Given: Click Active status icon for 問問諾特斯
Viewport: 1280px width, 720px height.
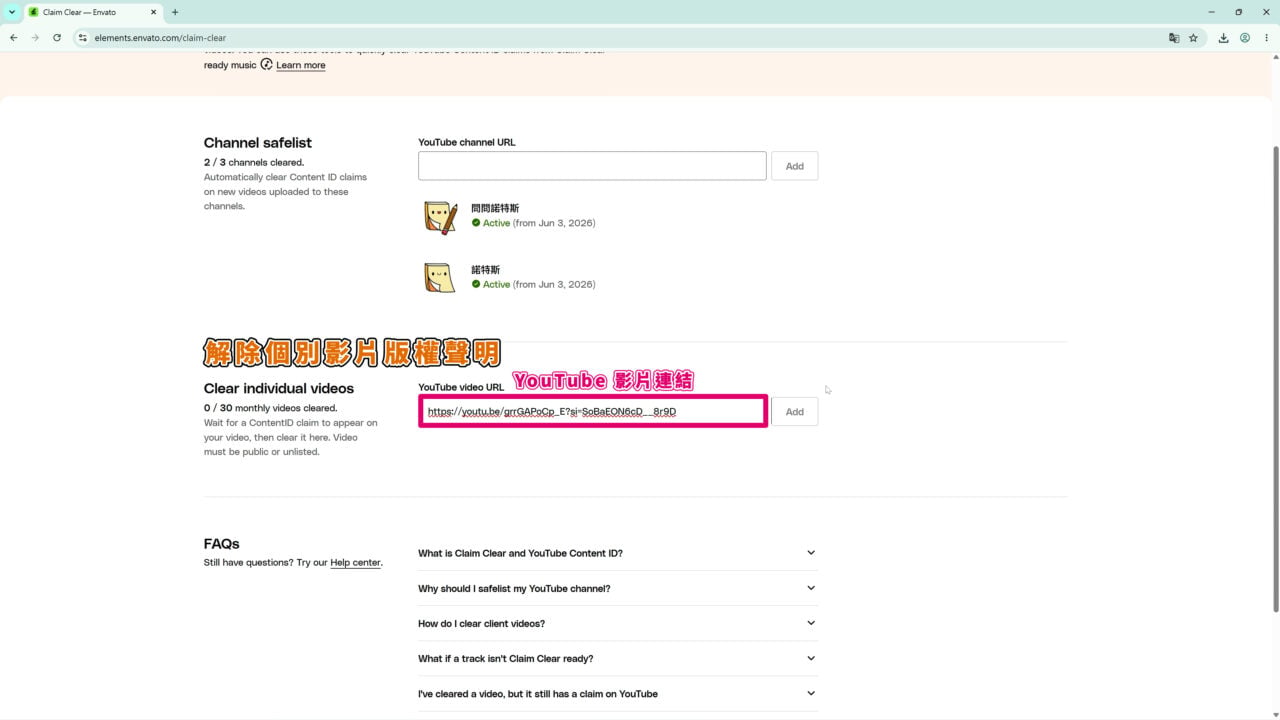Looking at the screenshot, I should (476, 223).
